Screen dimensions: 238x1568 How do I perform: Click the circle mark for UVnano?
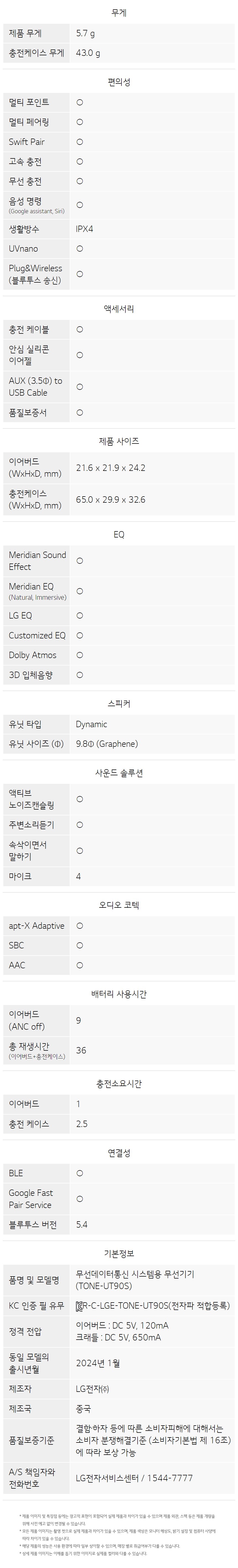point(80,248)
